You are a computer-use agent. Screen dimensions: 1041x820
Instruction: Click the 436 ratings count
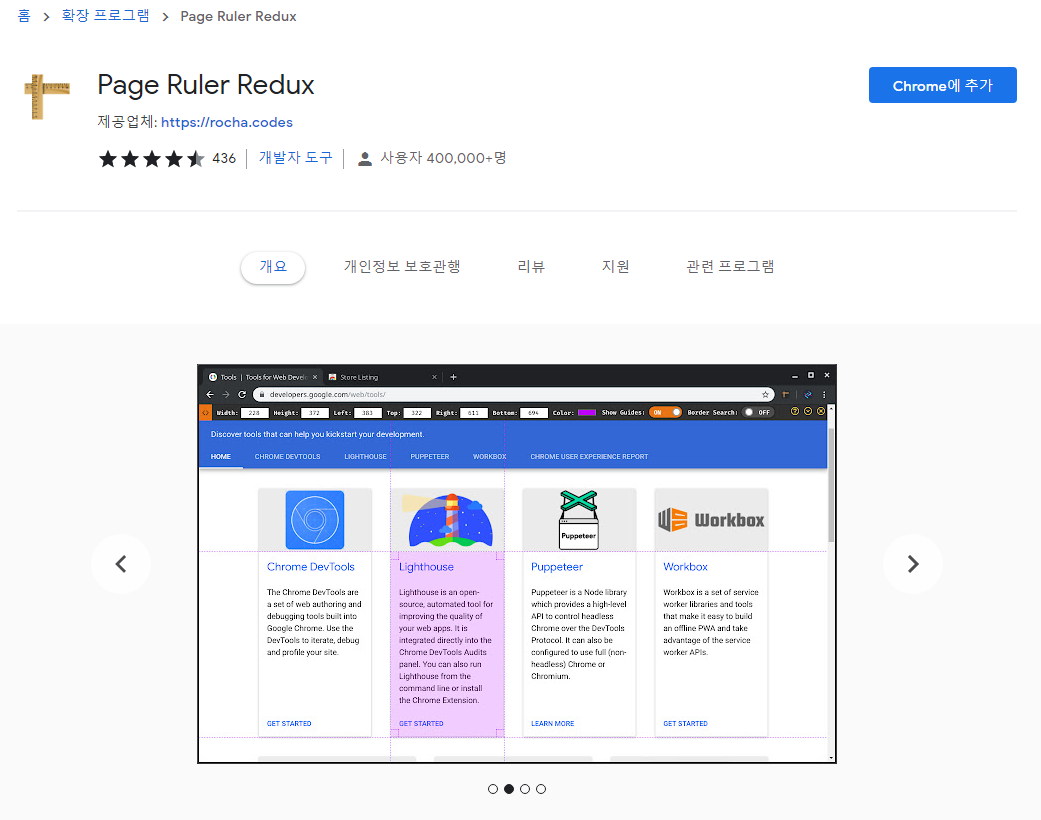click(x=224, y=159)
